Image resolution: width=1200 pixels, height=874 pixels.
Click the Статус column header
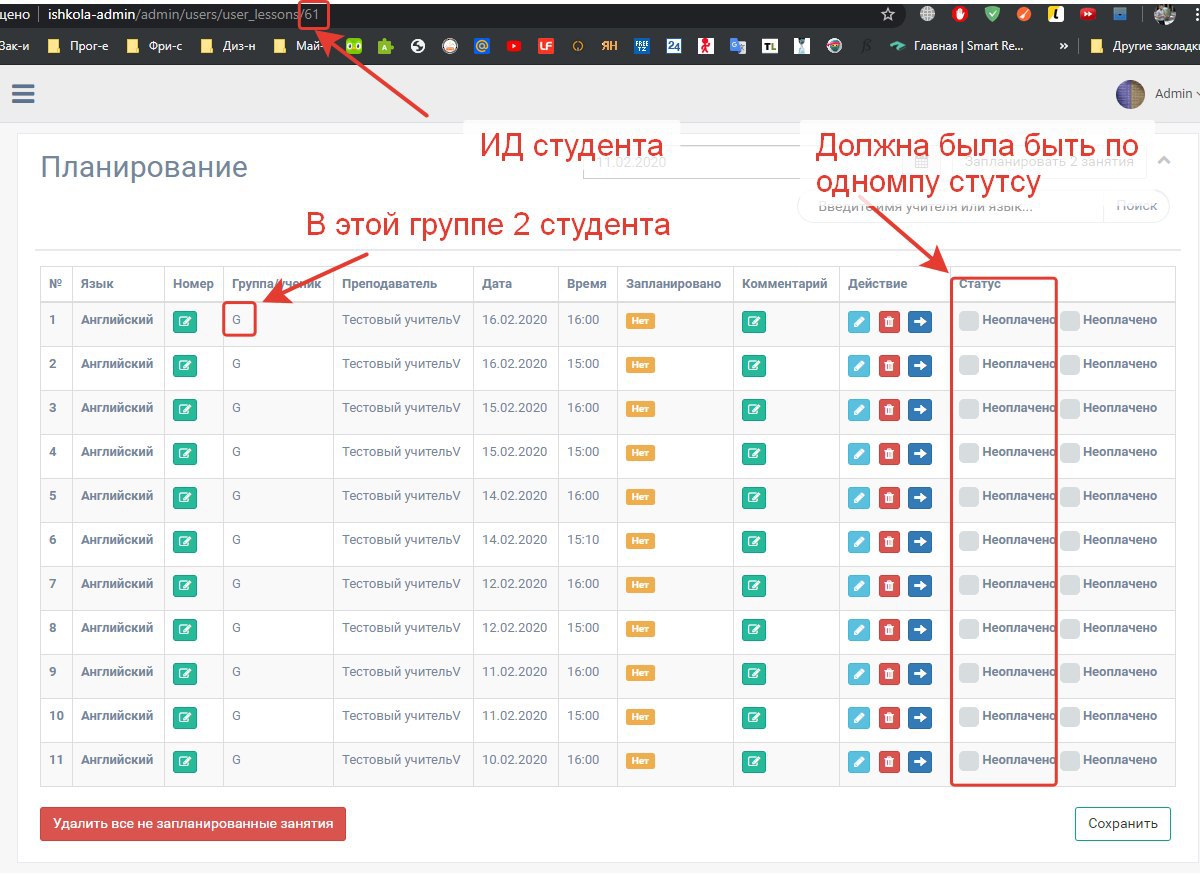980,284
